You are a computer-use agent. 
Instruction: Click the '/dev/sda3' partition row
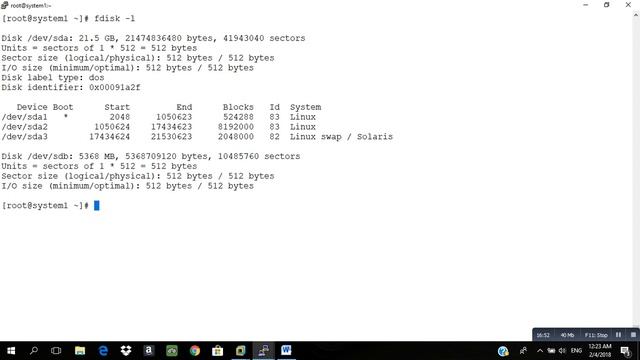tap(197, 137)
